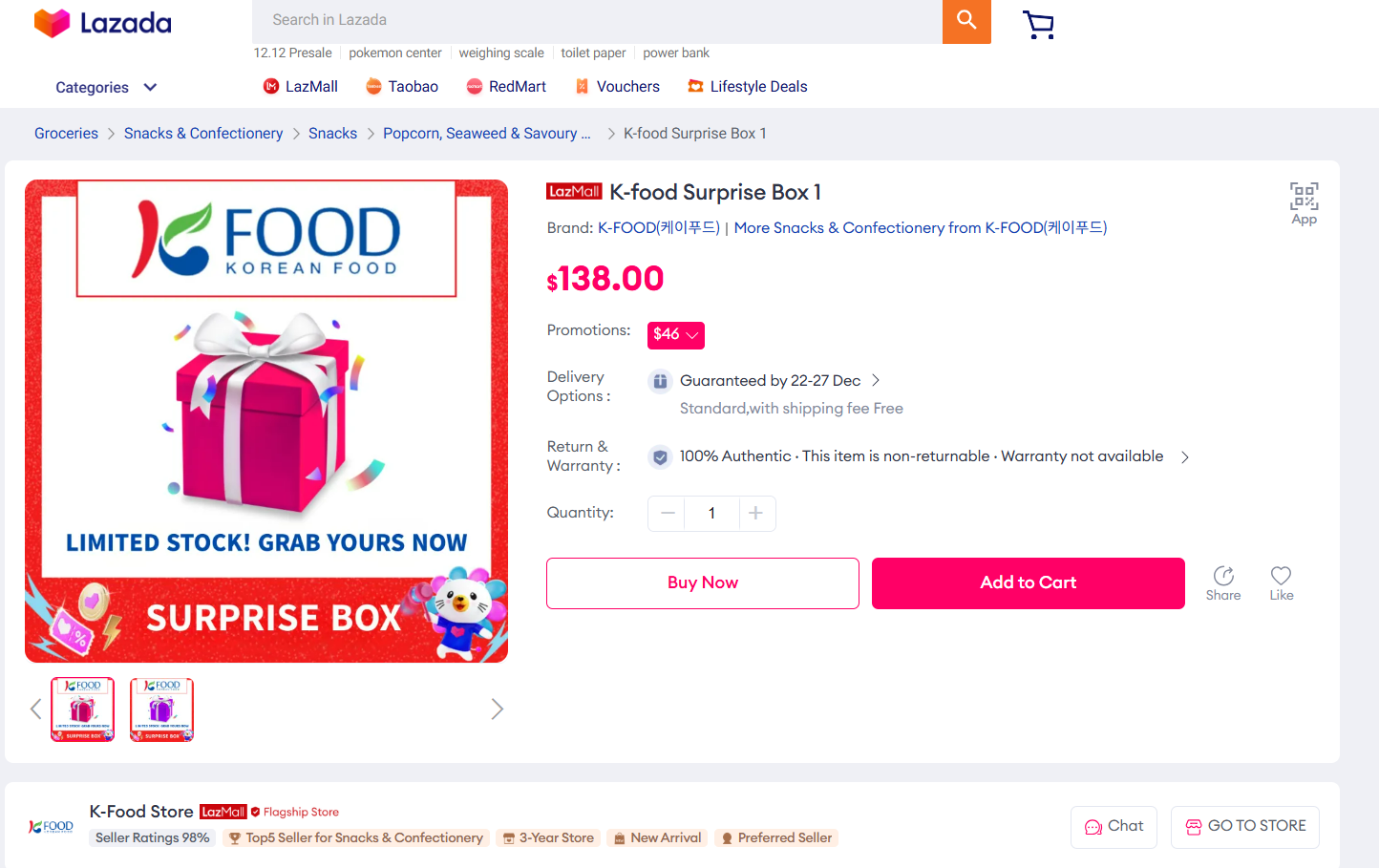Decrease quantity with the minus button
This screenshot has width=1379, height=868.
pos(668,514)
